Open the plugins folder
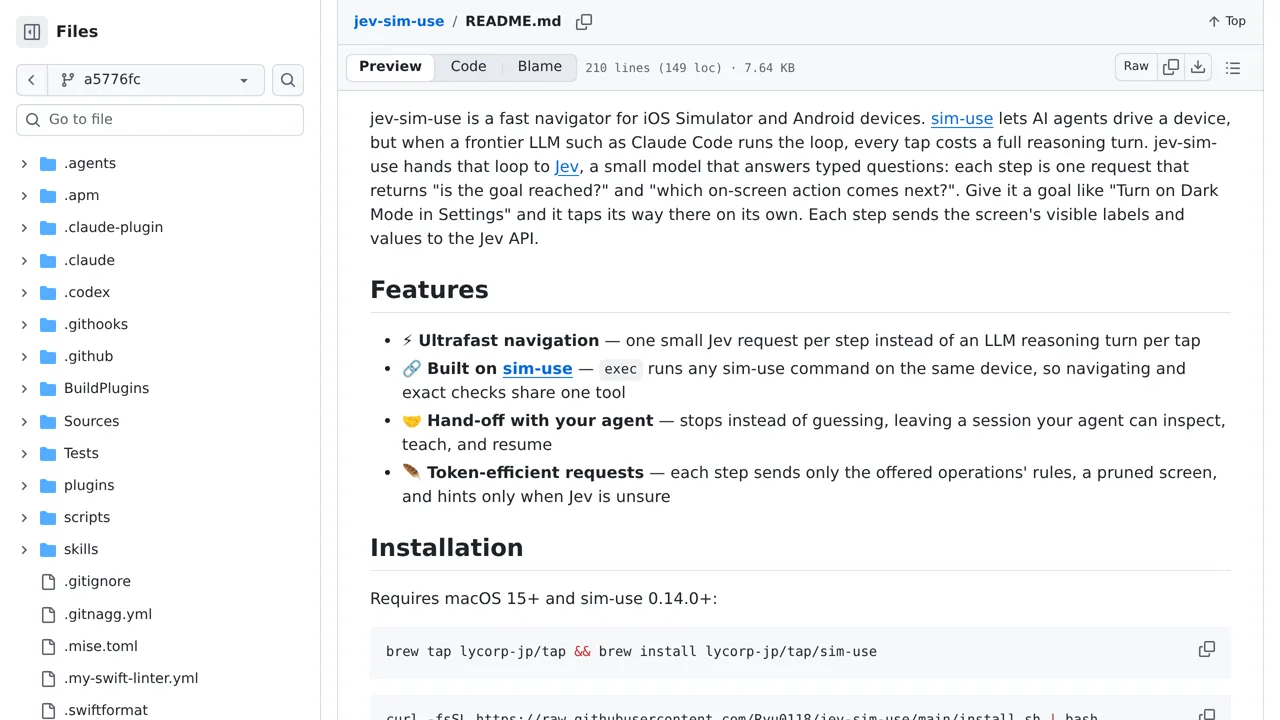Screen dimensions: 1280x720 (89, 485)
